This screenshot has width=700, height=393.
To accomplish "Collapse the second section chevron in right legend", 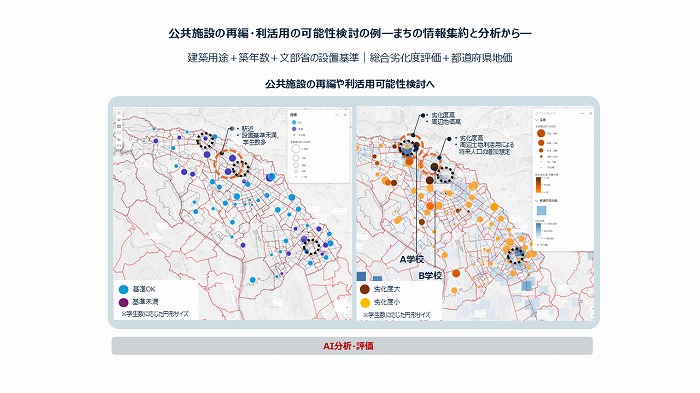I will pyautogui.click(x=537, y=201).
